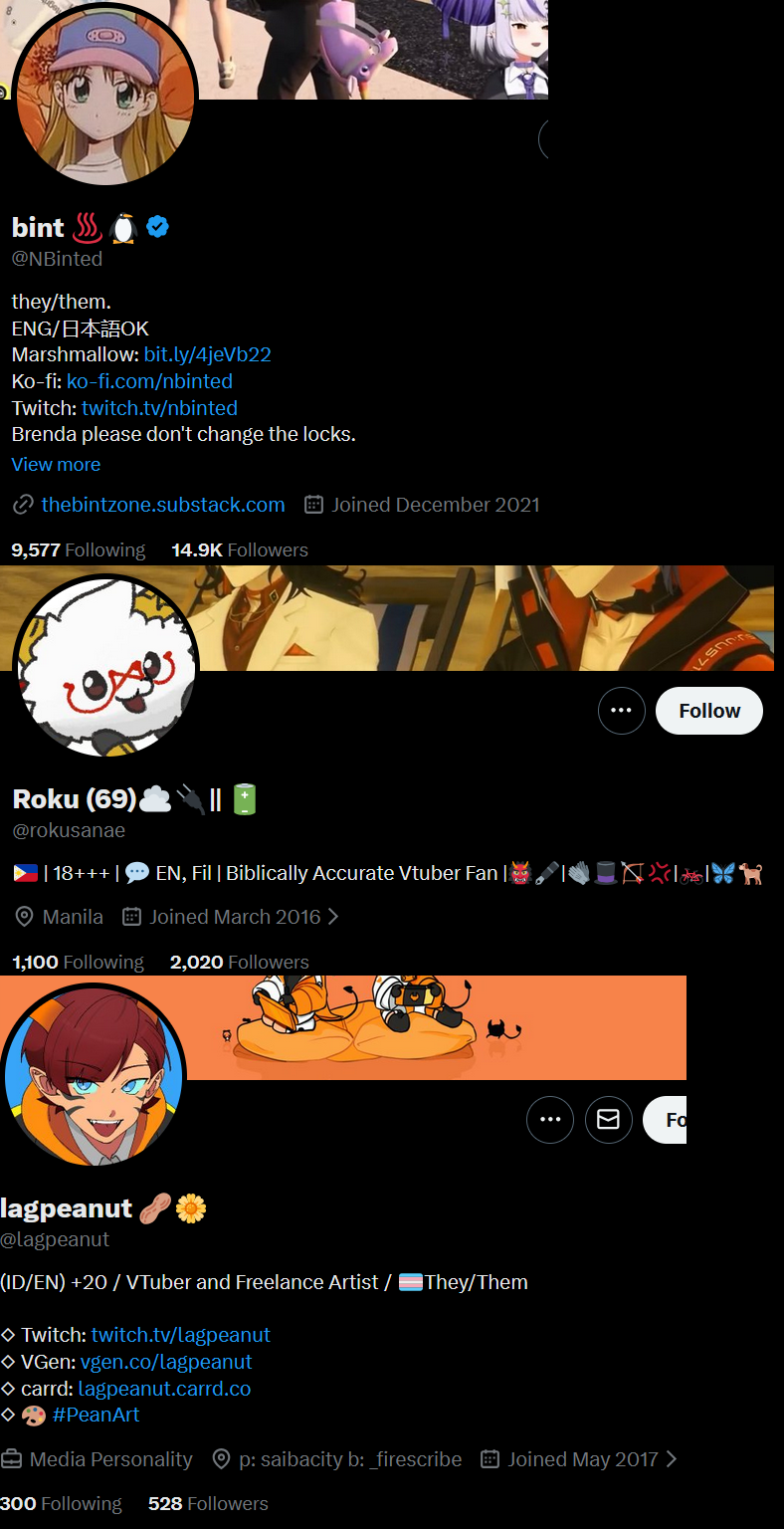Expand lagpeanut's Joined May 2017 chevron
This screenshot has width=784, height=1529.
pyautogui.click(x=671, y=1459)
